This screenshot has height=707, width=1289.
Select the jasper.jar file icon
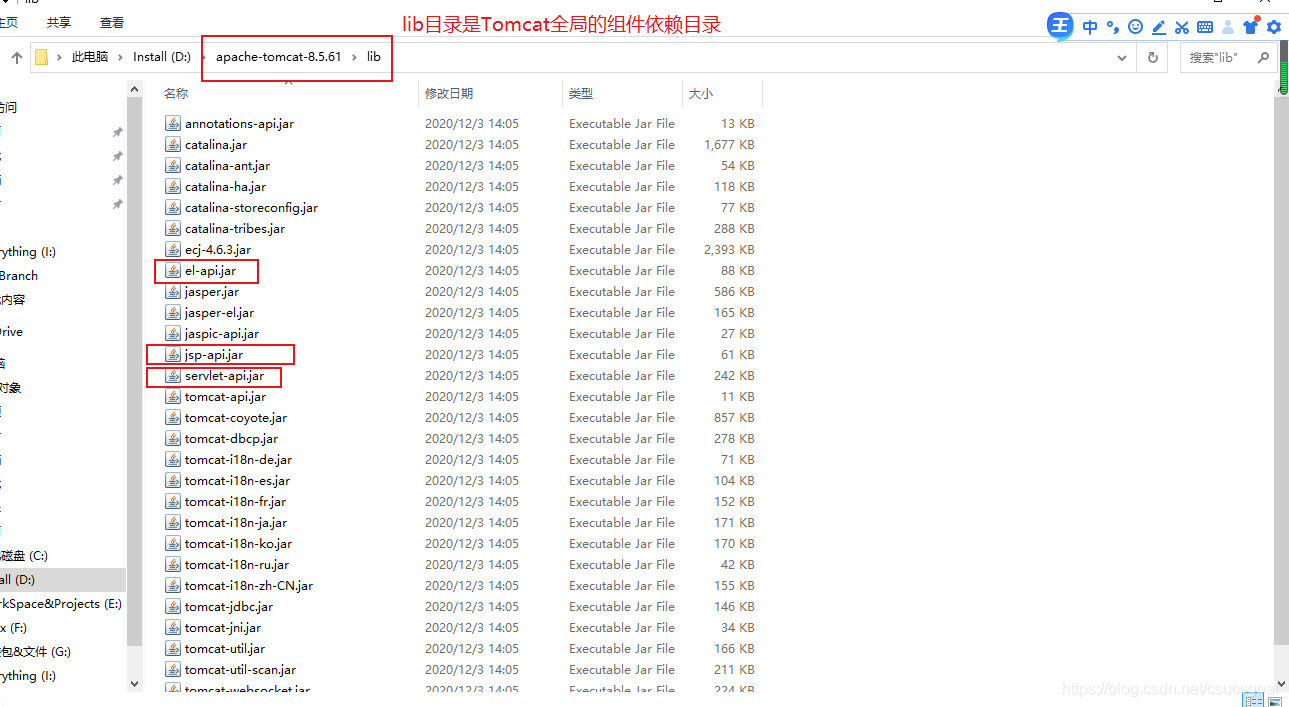coord(173,292)
